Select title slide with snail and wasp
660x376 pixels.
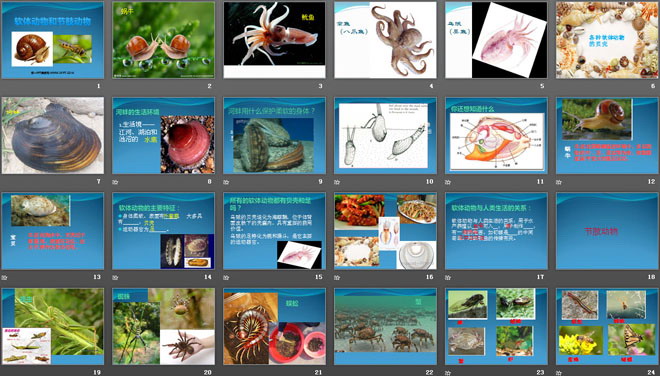point(53,40)
